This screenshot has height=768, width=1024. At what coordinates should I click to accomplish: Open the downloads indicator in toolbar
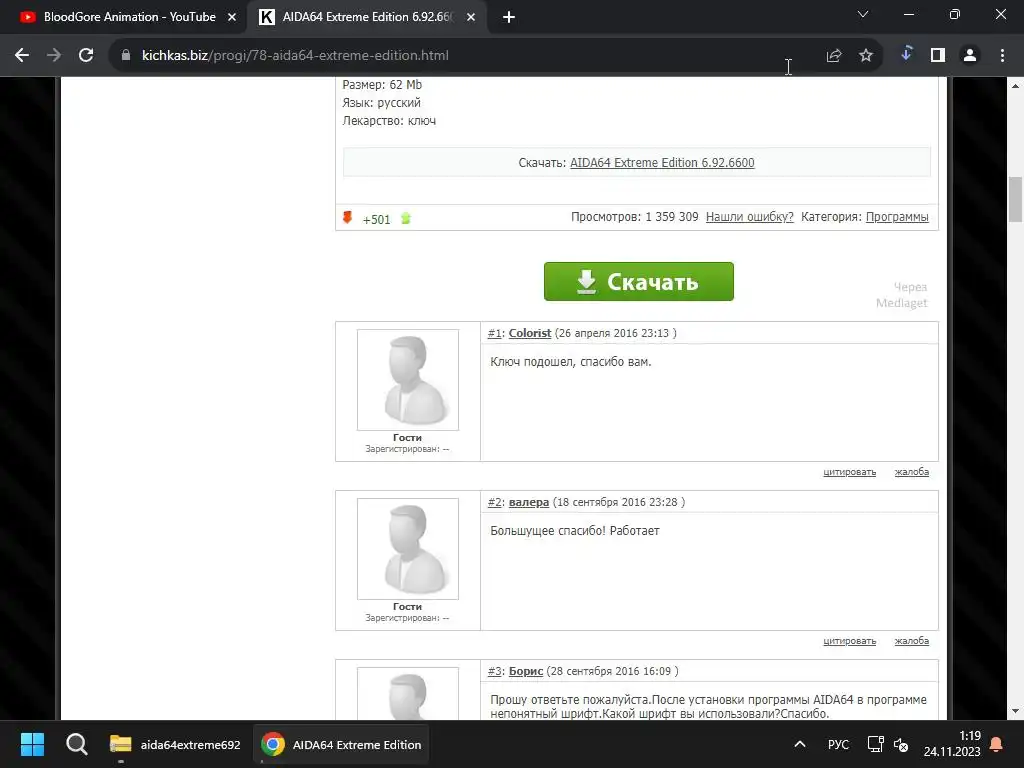[906, 54]
